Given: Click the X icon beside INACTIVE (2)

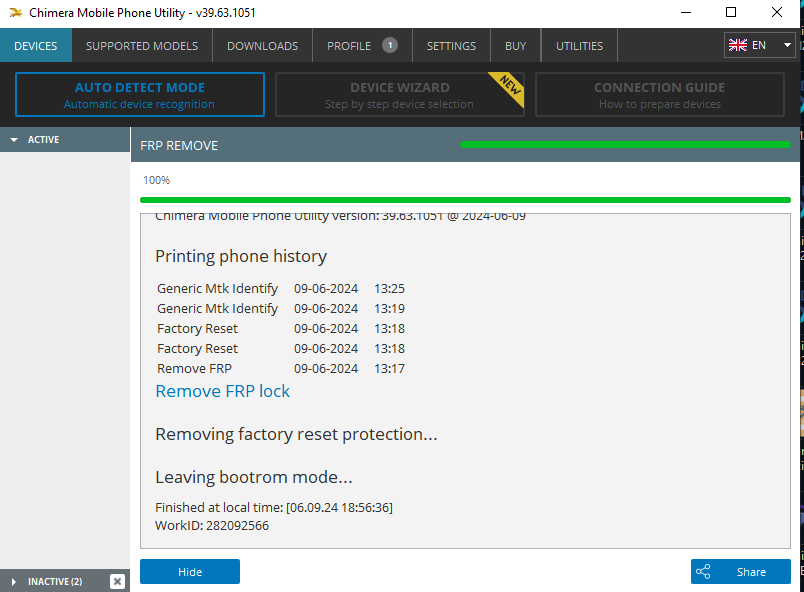Looking at the screenshot, I should [x=117, y=581].
